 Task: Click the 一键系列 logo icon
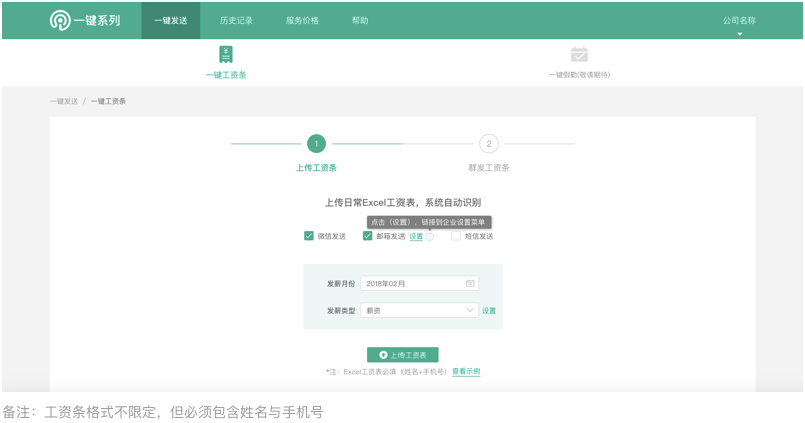[x=60, y=20]
